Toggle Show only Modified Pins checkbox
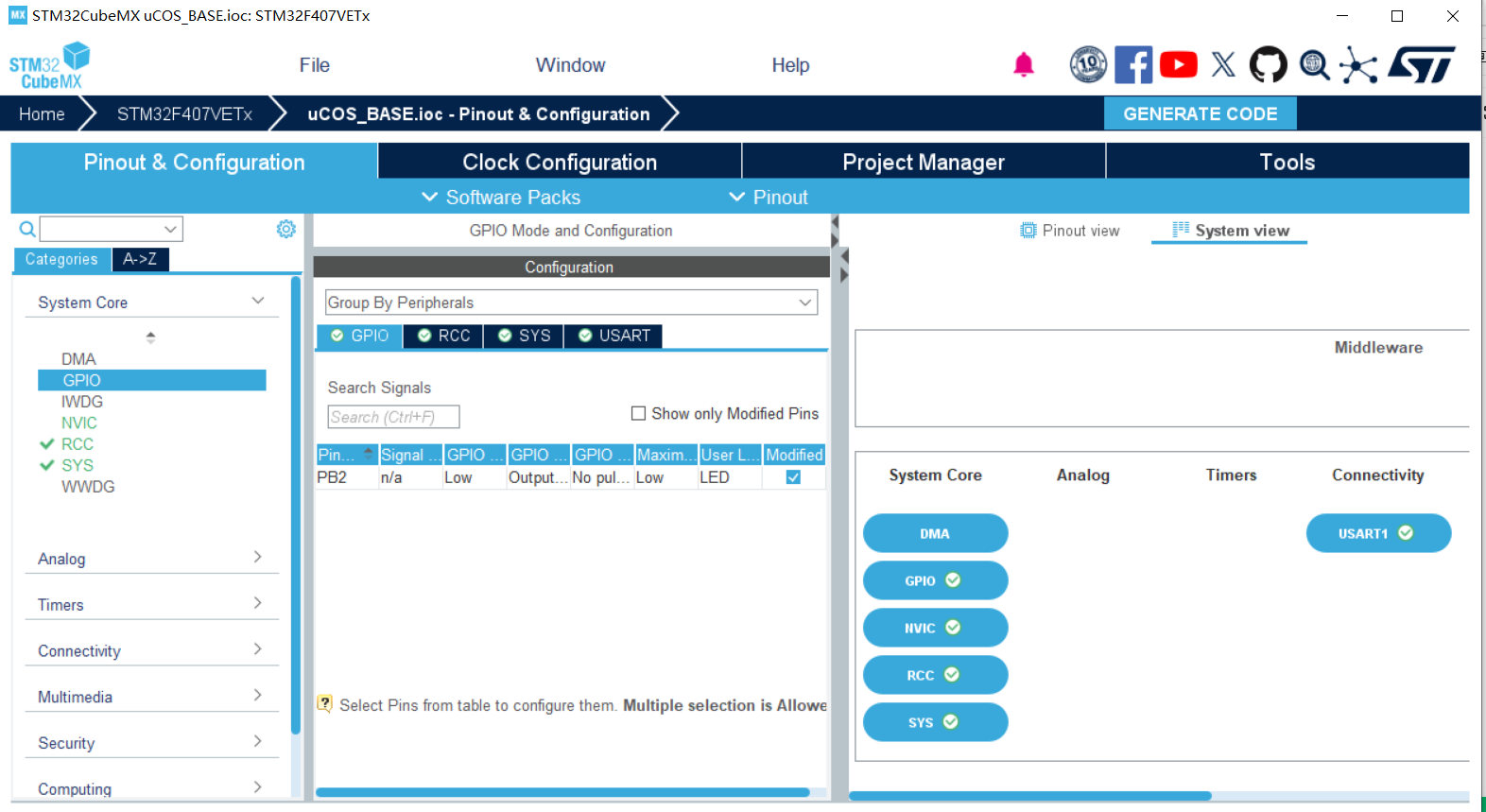The image size is (1486, 812). pyautogui.click(x=638, y=413)
